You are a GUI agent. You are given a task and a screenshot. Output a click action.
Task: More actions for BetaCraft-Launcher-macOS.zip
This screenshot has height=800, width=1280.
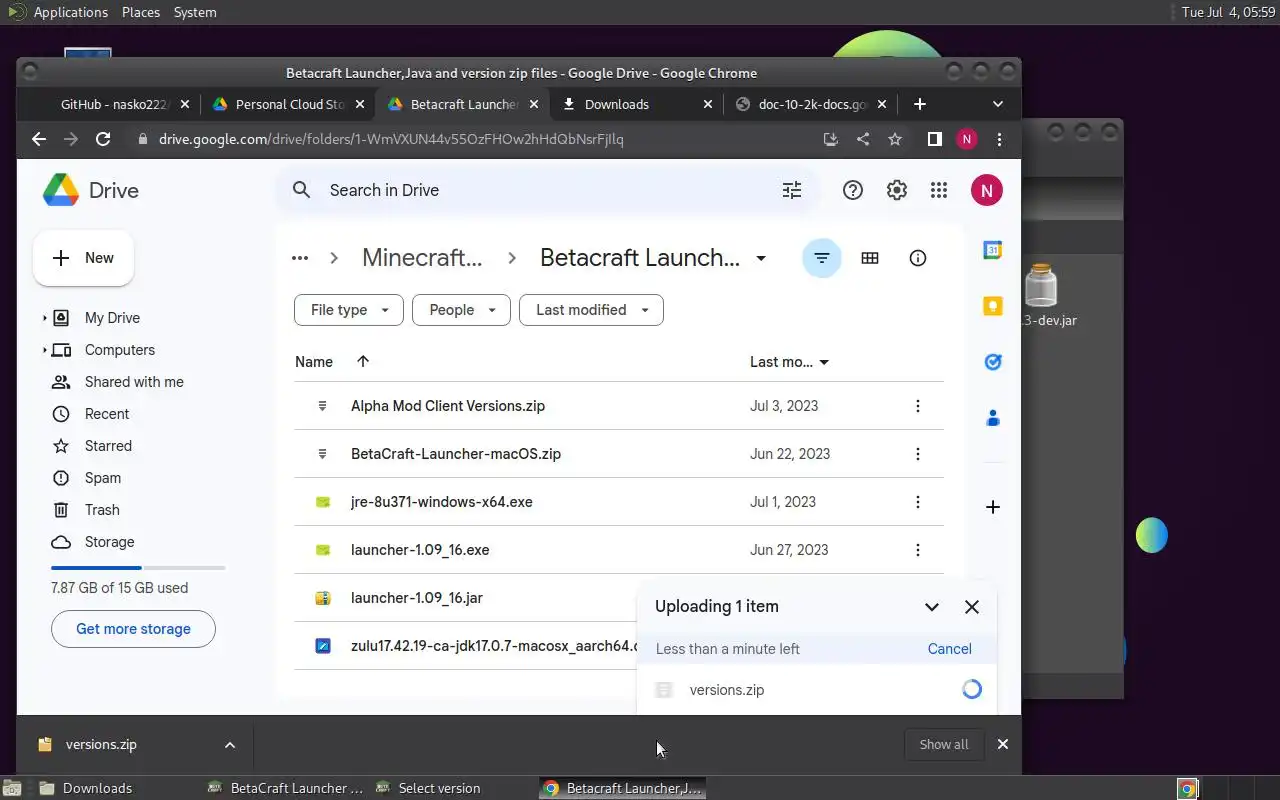pos(918,454)
